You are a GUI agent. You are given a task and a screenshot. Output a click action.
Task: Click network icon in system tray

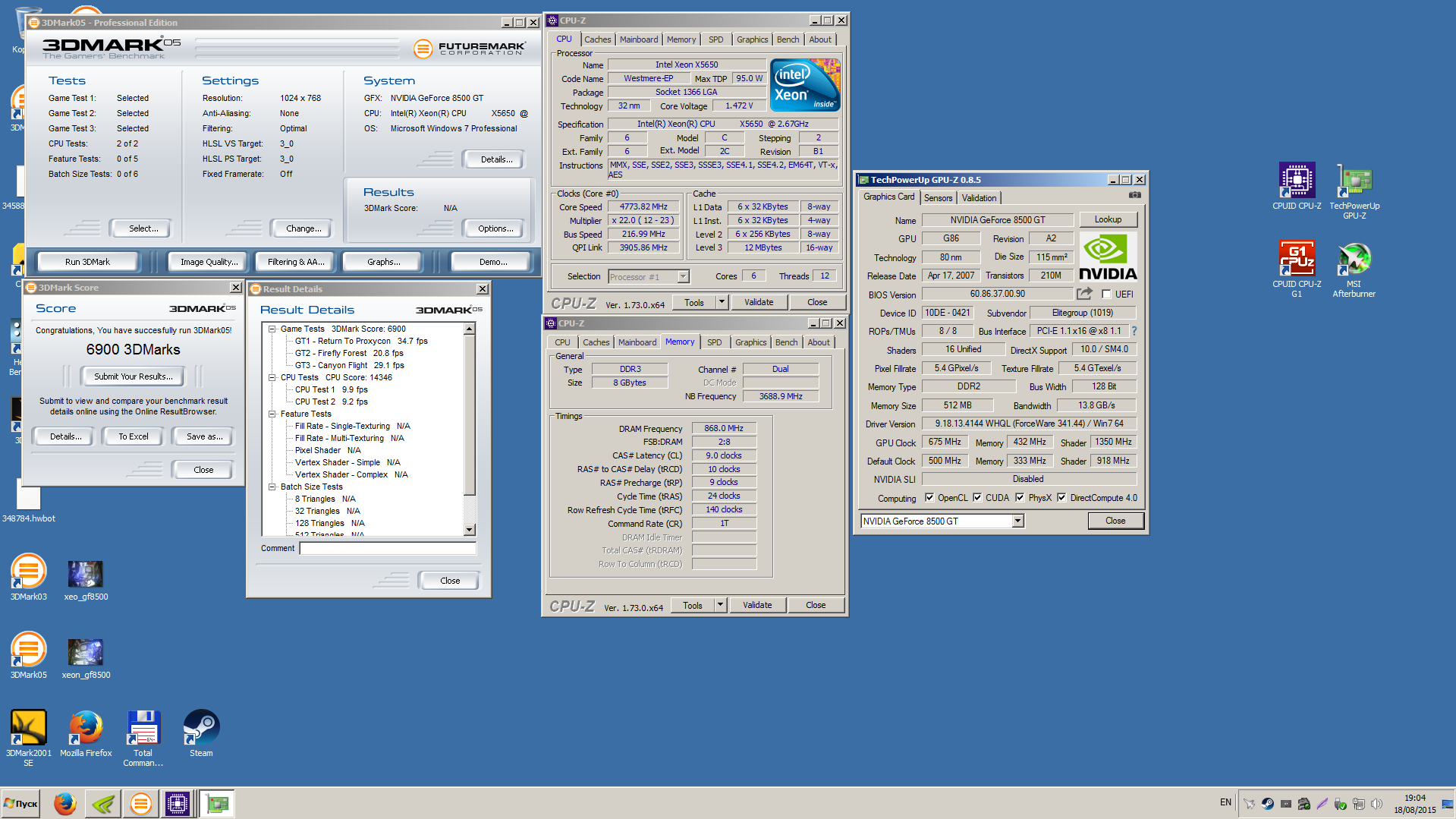pos(1359,803)
